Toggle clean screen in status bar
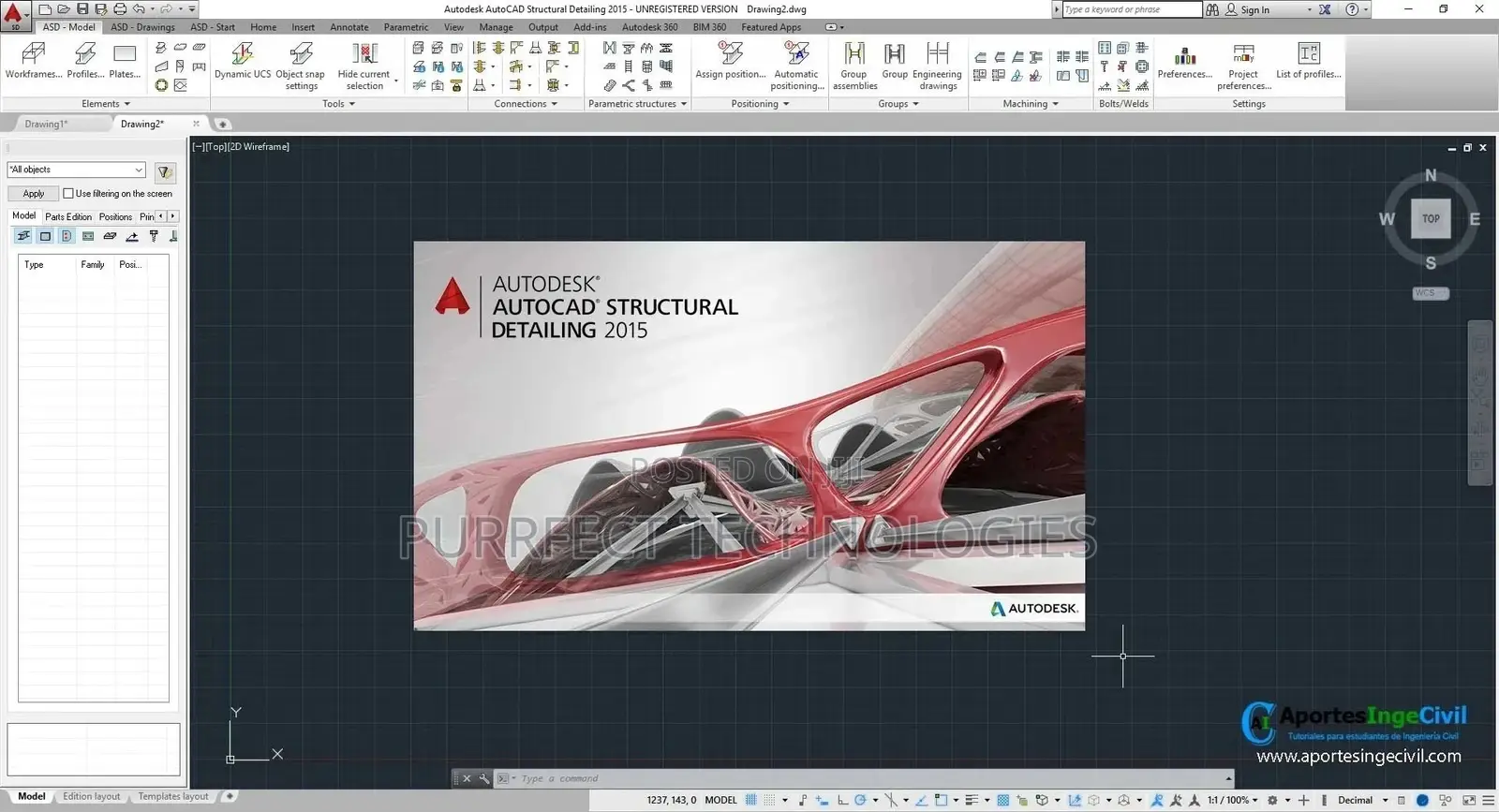1499x812 pixels. click(x=1468, y=800)
